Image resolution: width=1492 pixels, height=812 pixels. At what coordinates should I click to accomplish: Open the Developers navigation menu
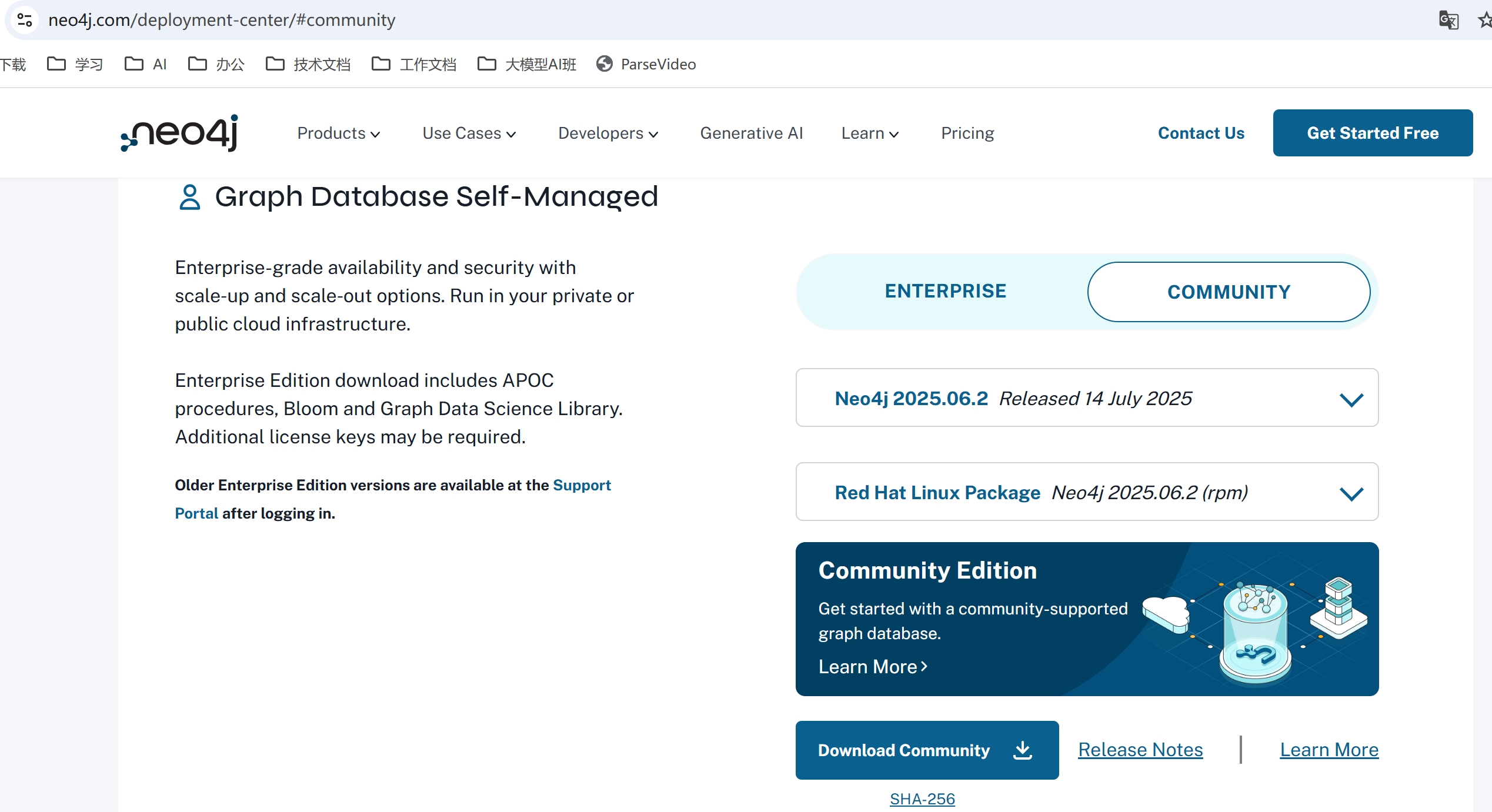[608, 133]
